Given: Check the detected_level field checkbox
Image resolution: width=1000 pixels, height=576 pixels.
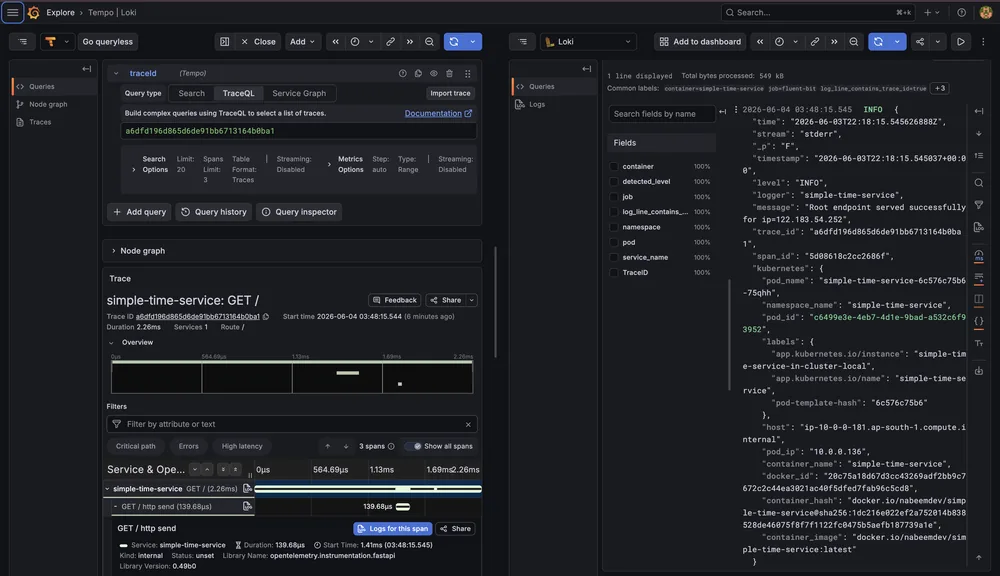Looking at the screenshot, I should pyautogui.click(x=614, y=182).
